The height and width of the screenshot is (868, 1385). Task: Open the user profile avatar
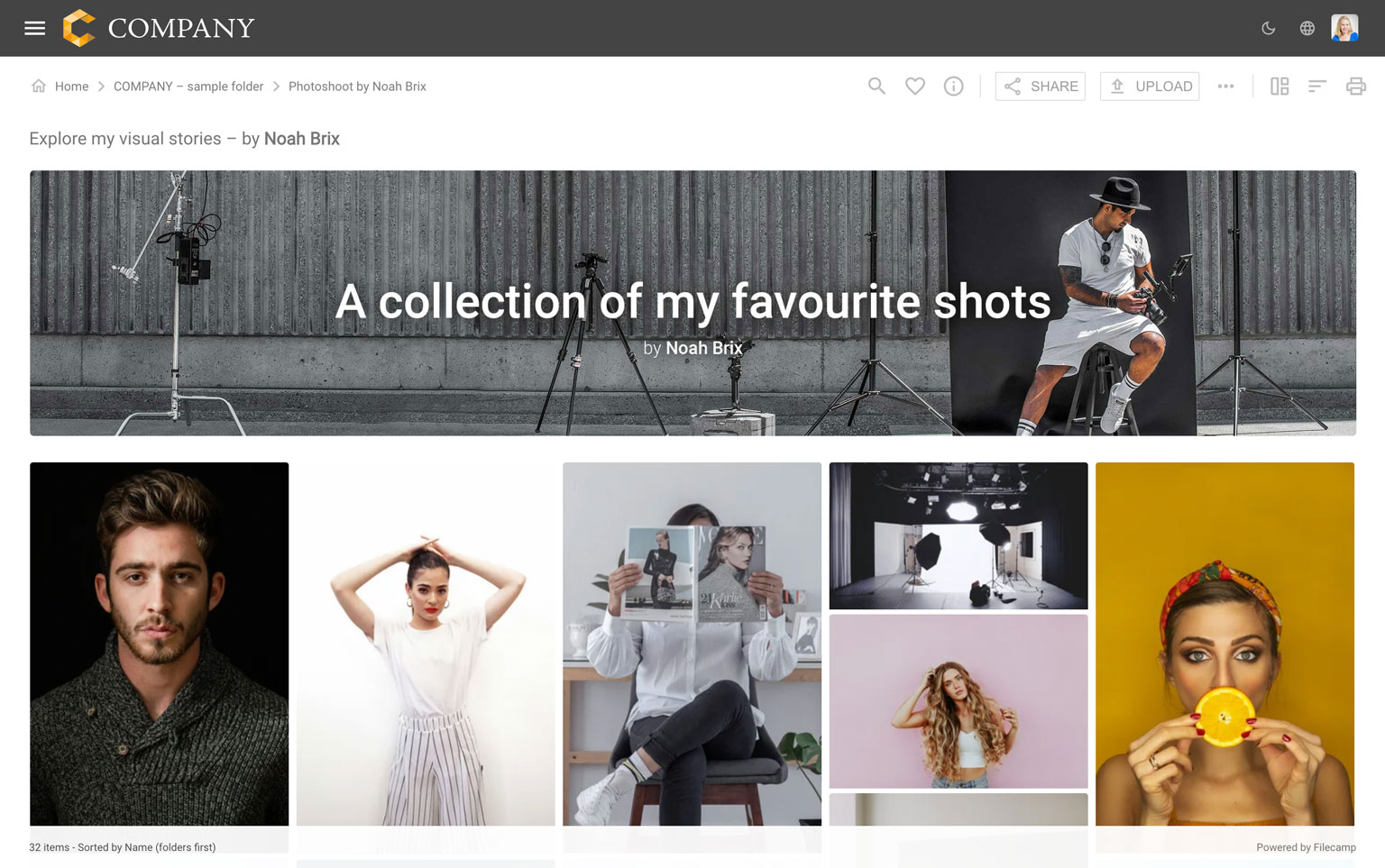(x=1344, y=28)
